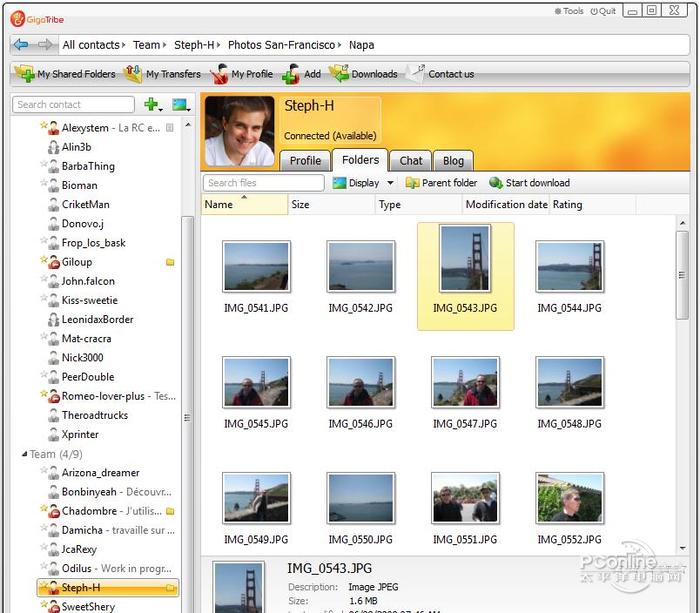Select thumbnail IMG_0551.JPG

tap(465, 498)
